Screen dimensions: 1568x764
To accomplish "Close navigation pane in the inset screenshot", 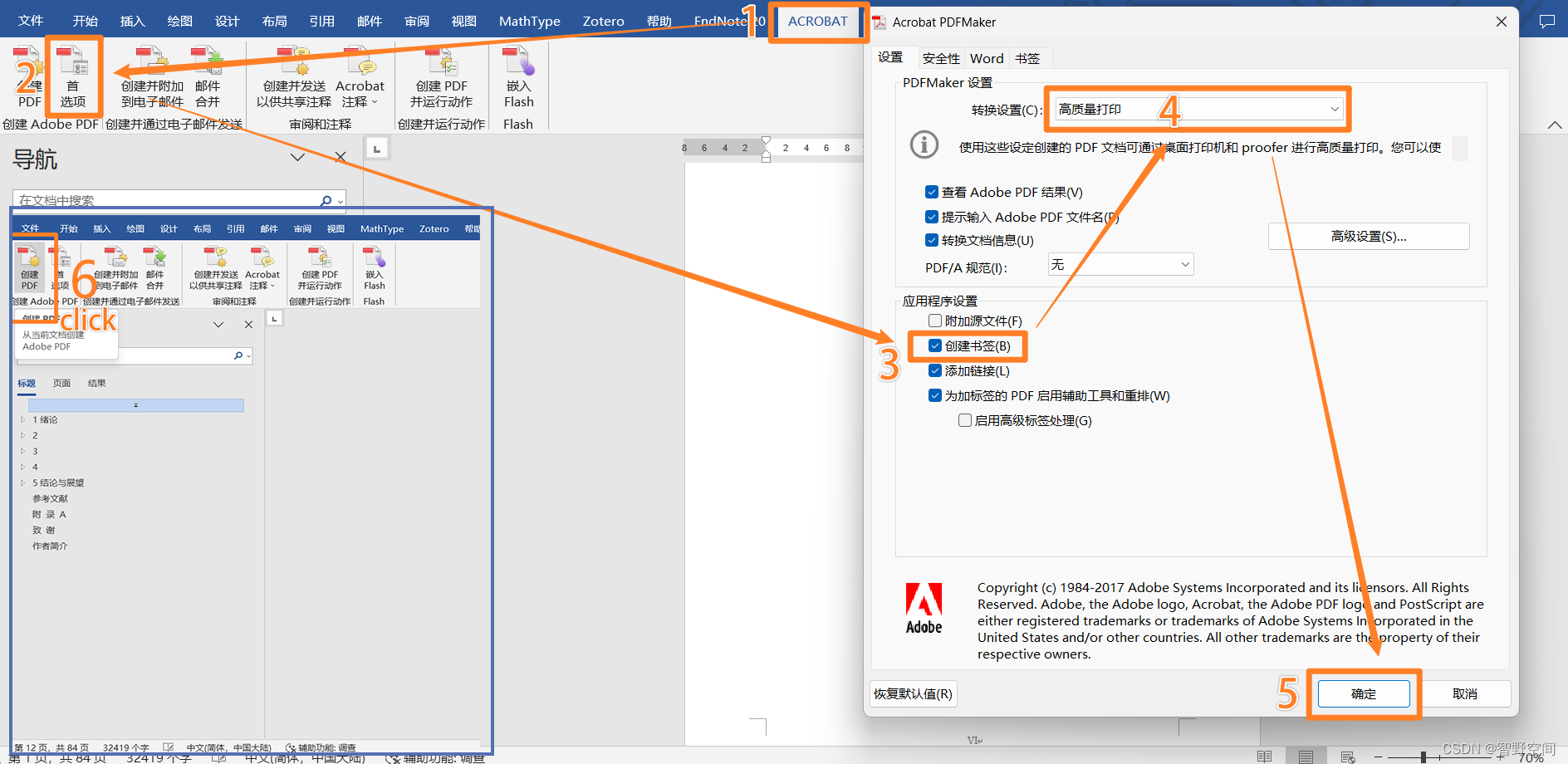I will pyautogui.click(x=248, y=325).
